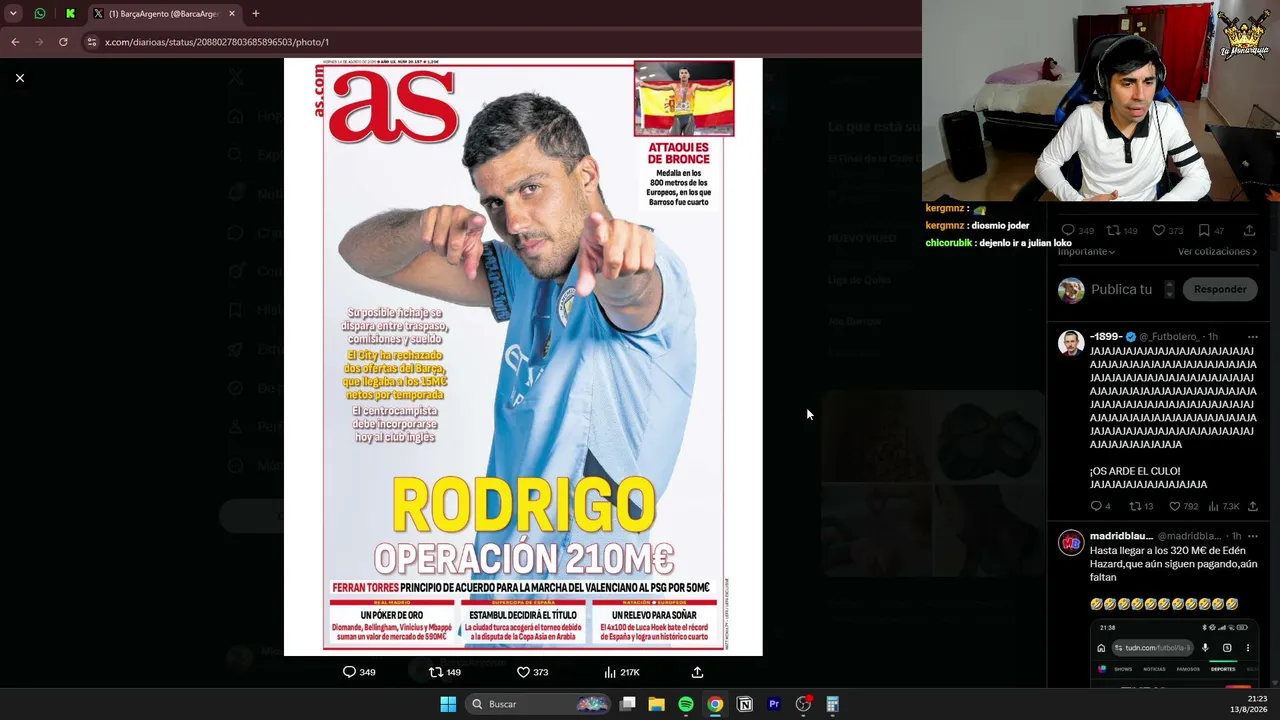Expand the tab search dropdown
Screen dimensions: 1280x720
tap(13, 14)
